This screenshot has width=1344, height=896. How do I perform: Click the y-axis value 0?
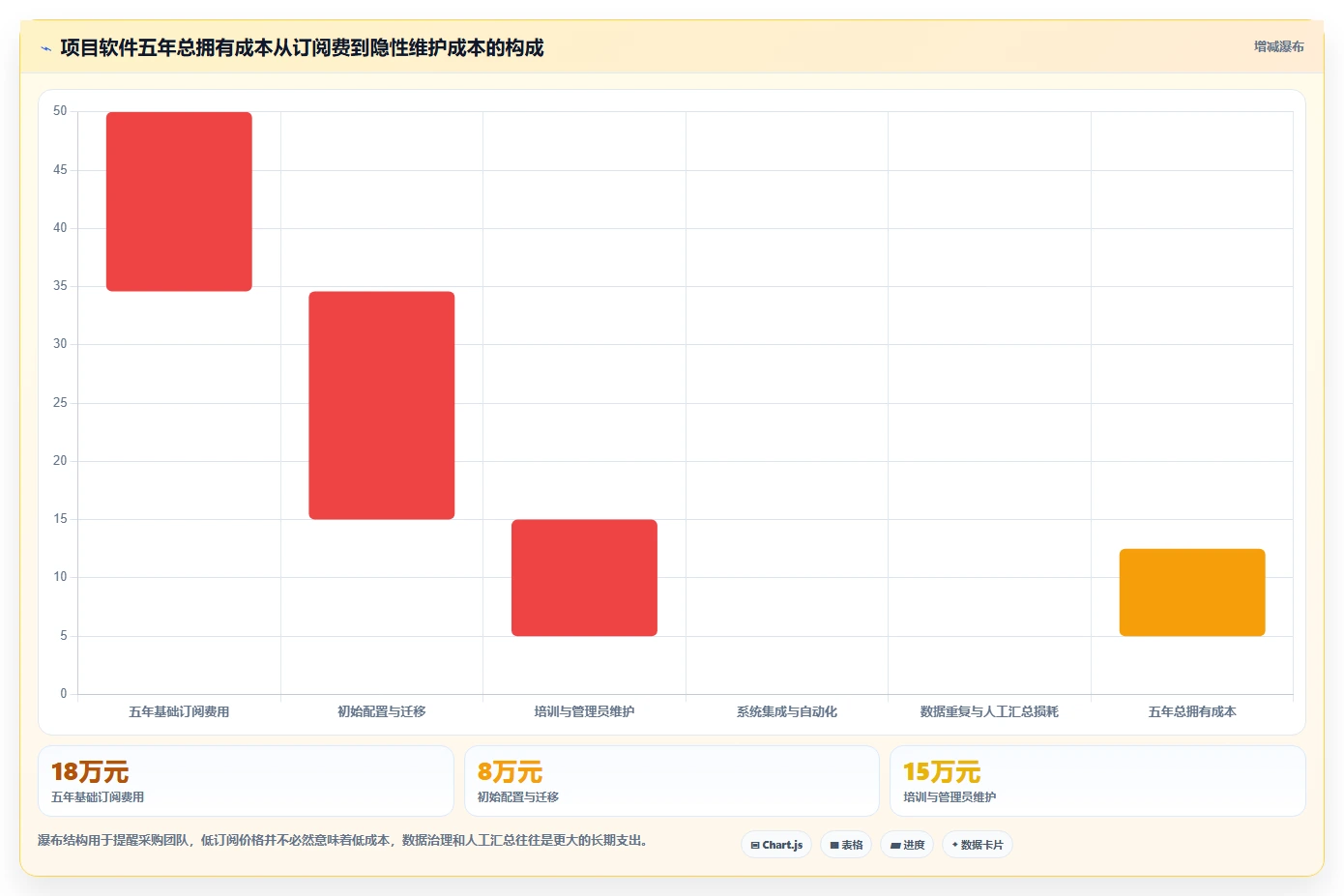(64, 693)
